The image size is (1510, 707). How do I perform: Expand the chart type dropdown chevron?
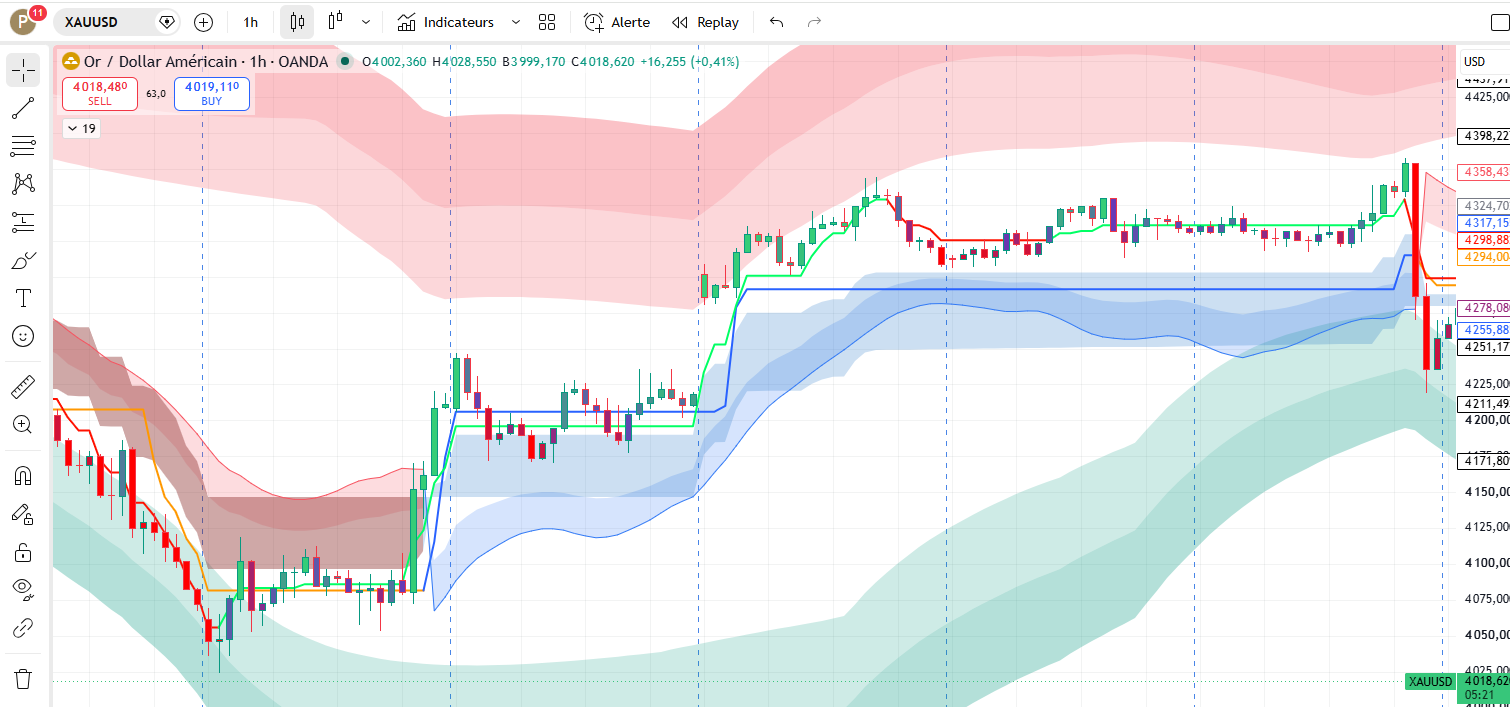[366, 22]
